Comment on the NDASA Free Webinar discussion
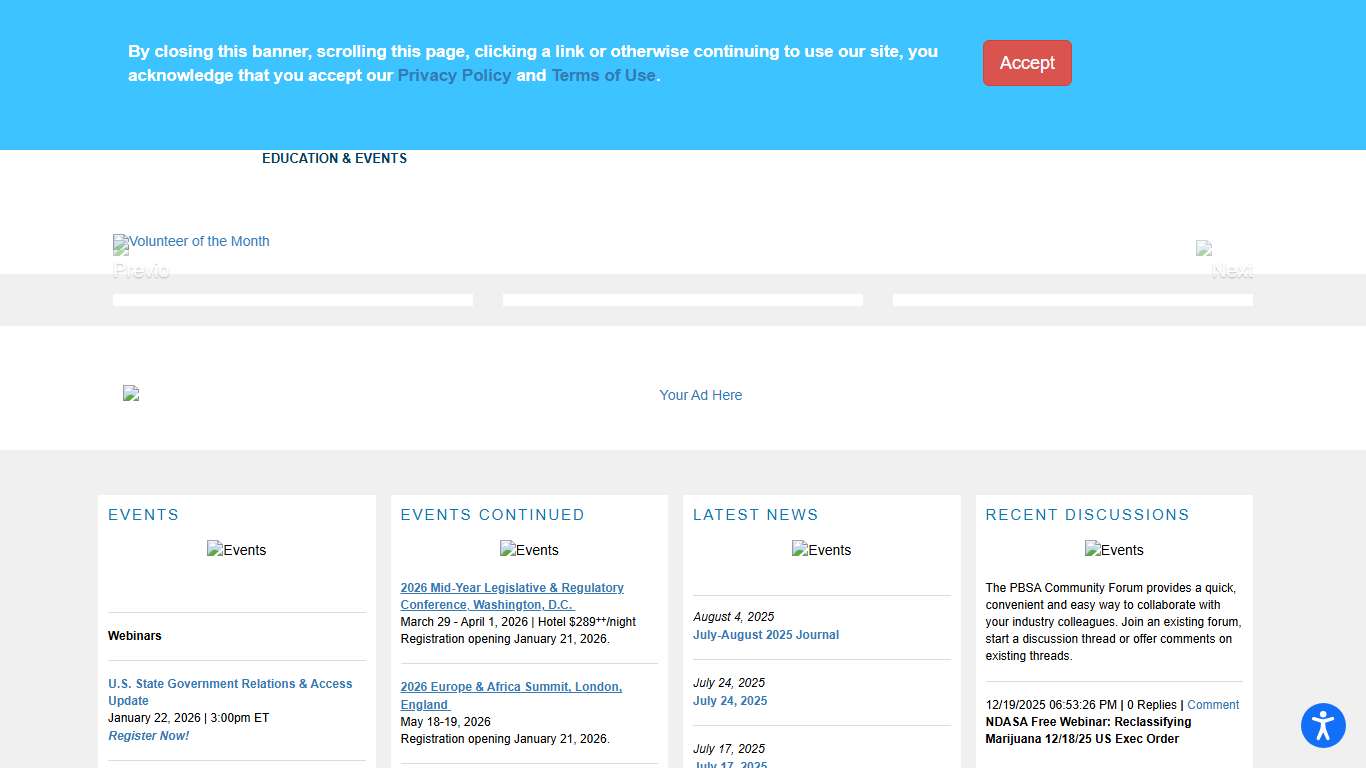The image size is (1366, 768). point(1213,704)
